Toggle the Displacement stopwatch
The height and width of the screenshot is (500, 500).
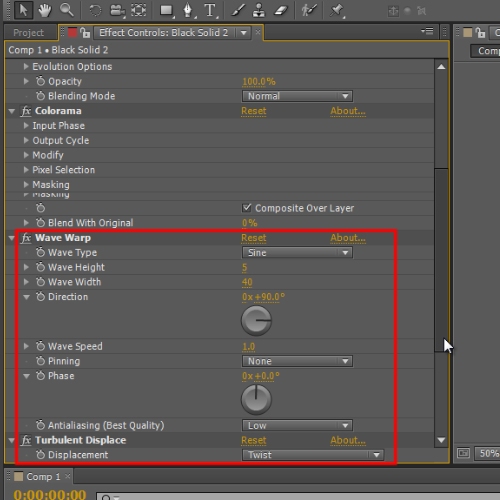point(40,454)
